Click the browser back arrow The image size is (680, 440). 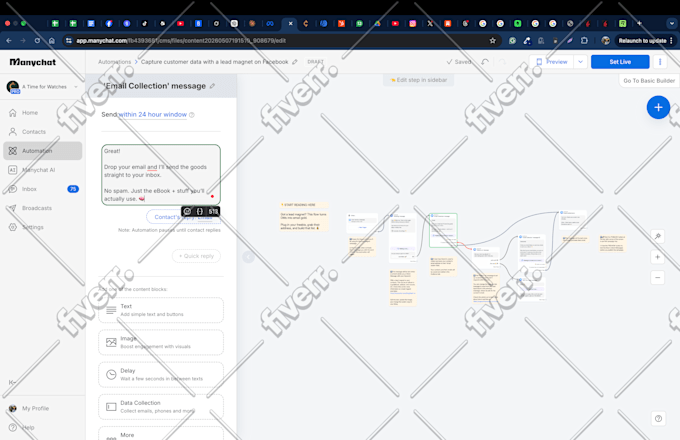[9, 41]
